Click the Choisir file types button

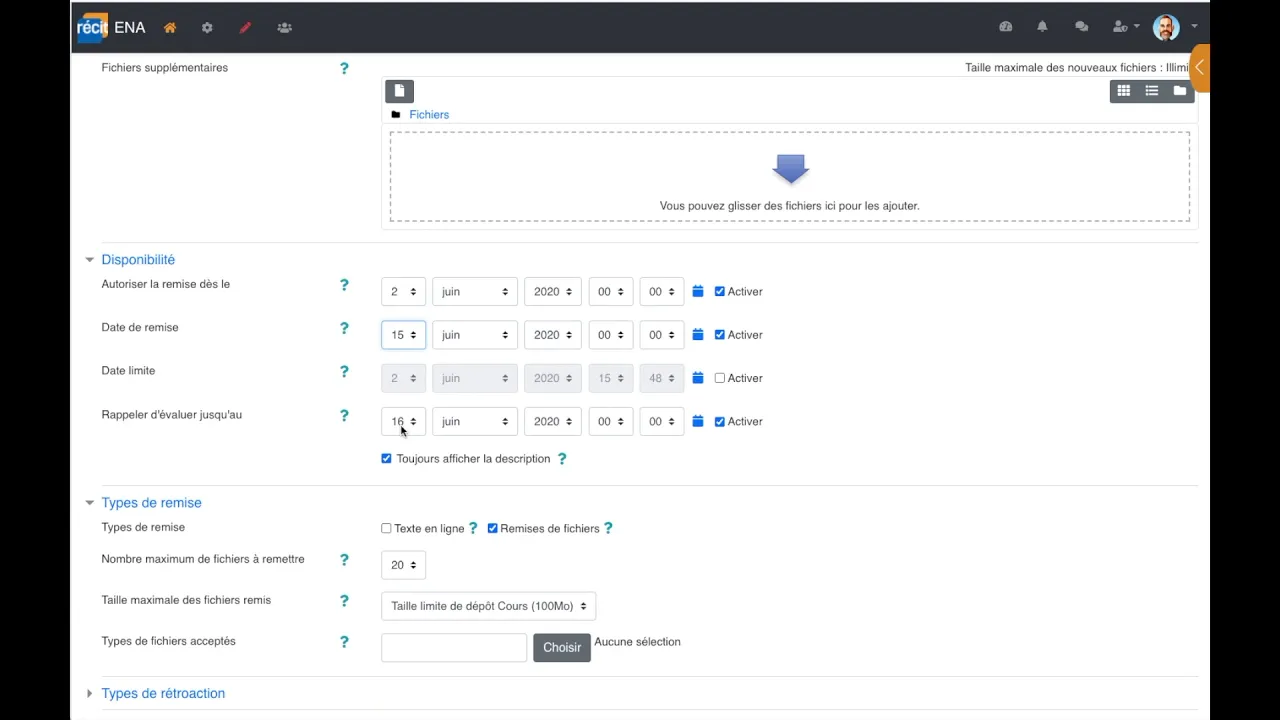(562, 647)
